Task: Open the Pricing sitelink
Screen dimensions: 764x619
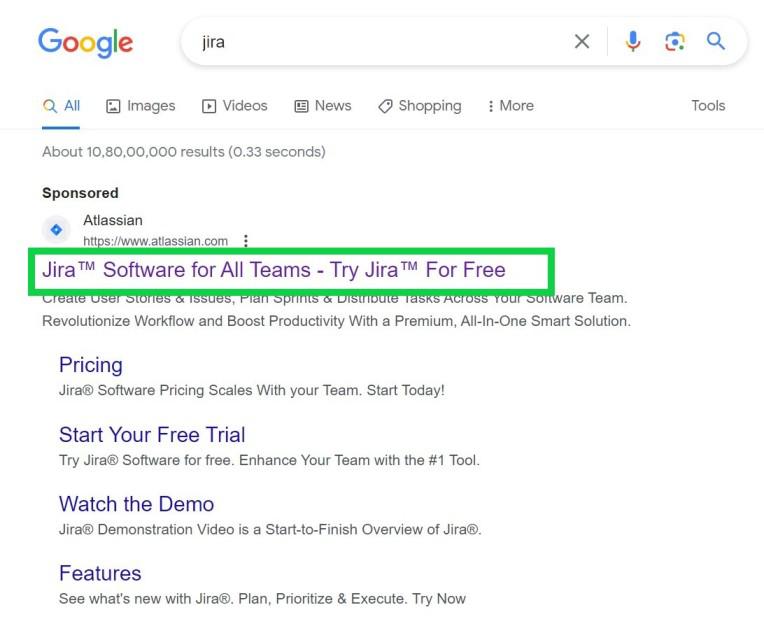Action: point(91,365)
